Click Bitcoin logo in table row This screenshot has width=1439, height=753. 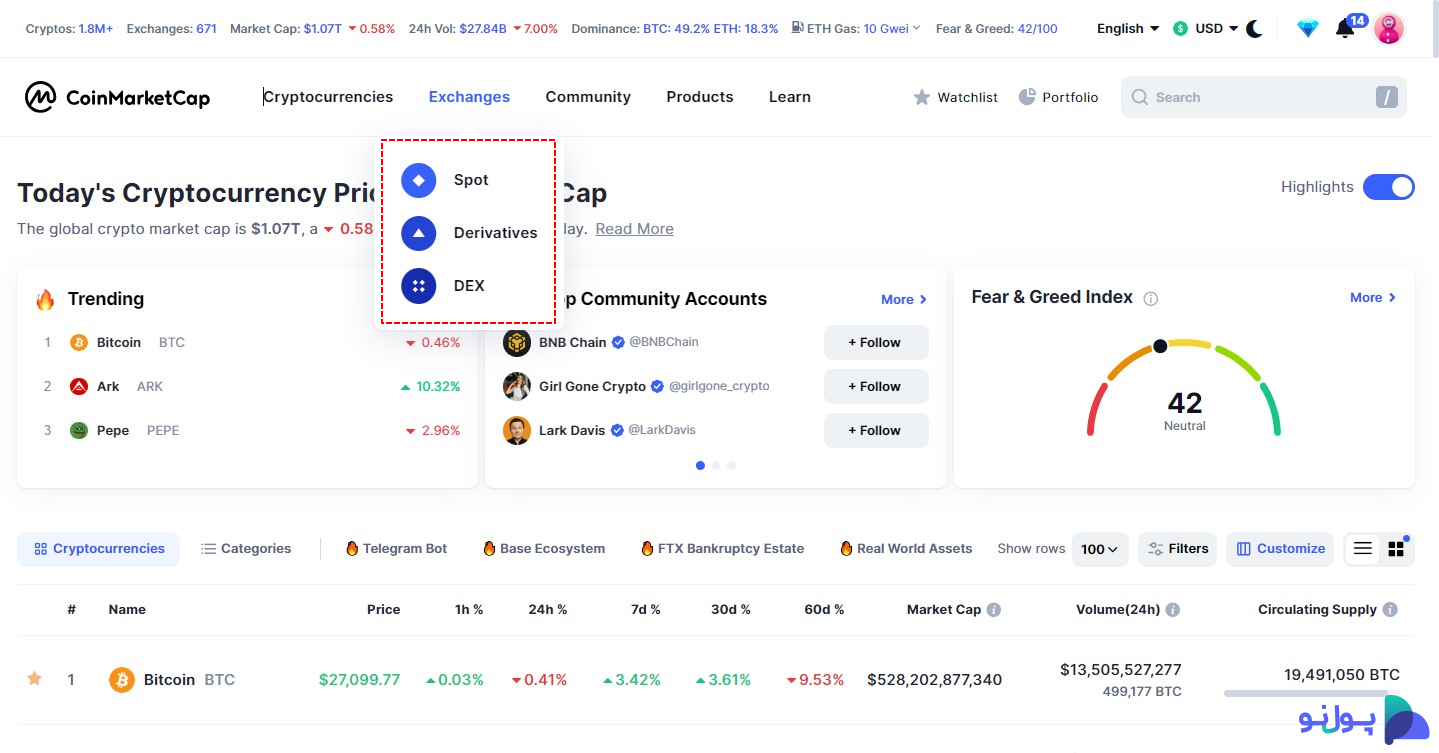tap(122, 680)
